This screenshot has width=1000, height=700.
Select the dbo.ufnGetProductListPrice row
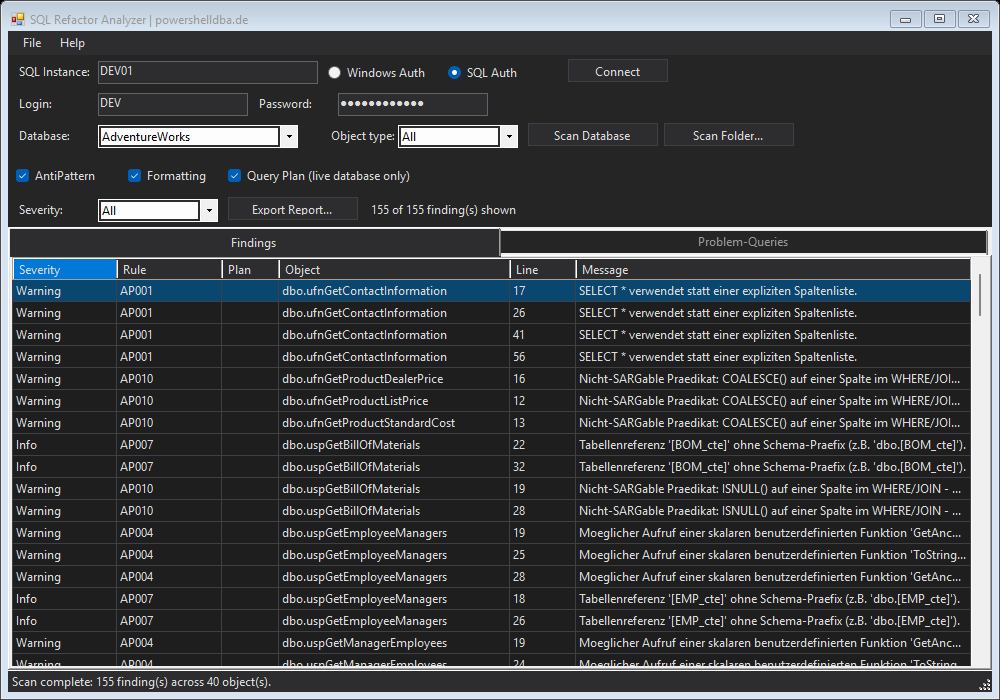coord(491,401)
